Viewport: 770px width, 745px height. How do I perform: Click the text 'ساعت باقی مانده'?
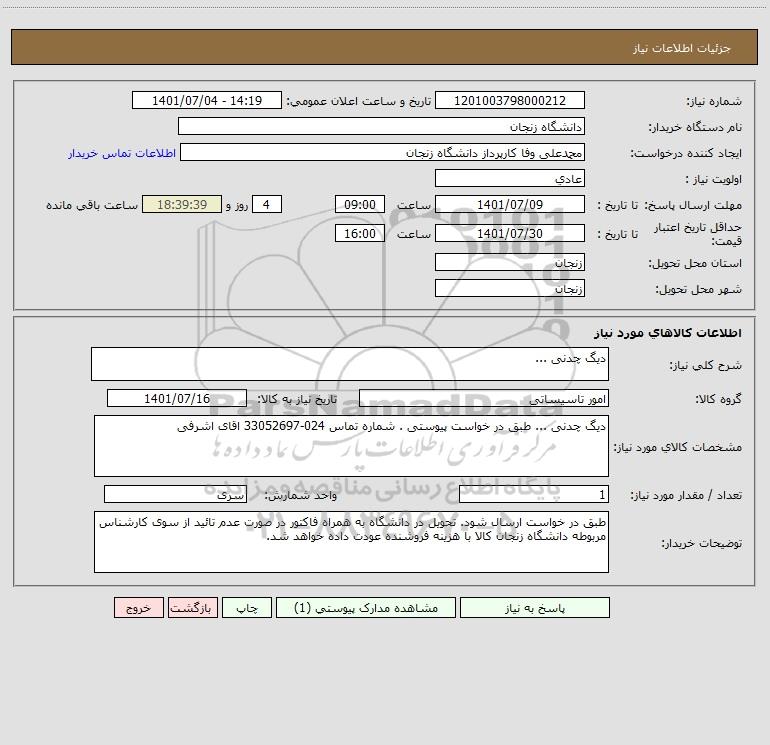point(92,205)
